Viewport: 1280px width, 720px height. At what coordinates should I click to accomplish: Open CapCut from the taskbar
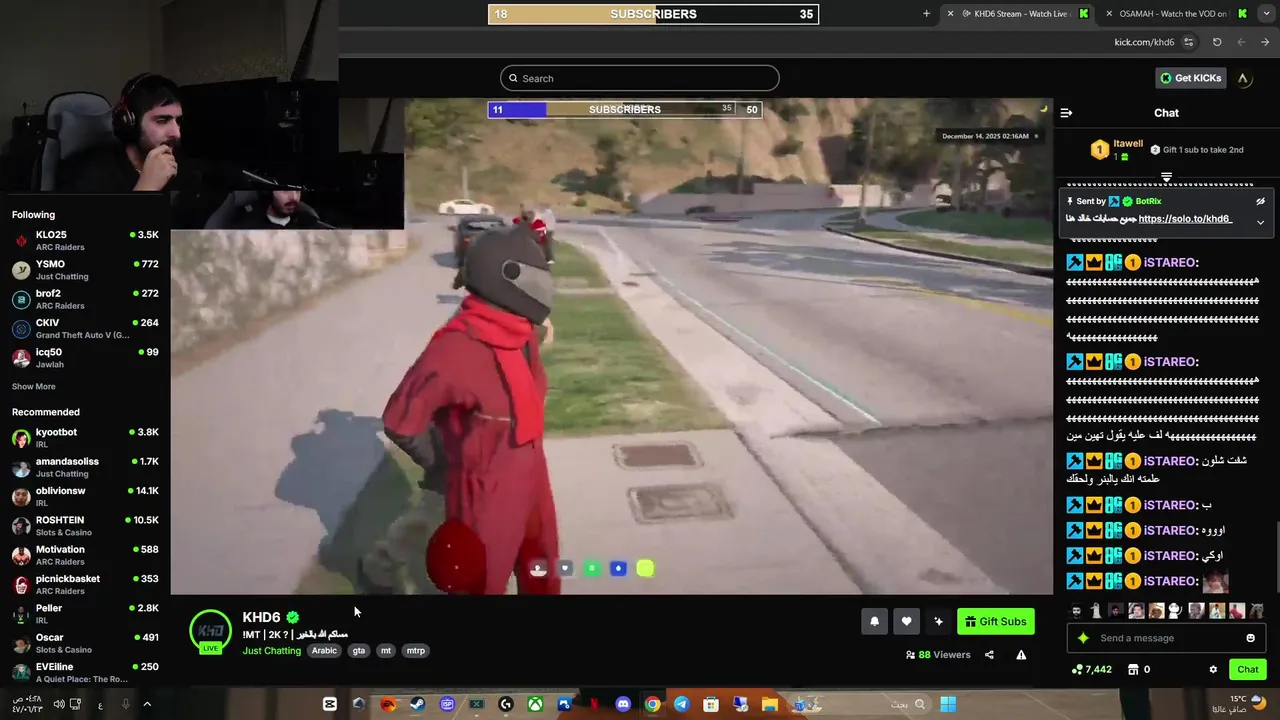(329, 704)
